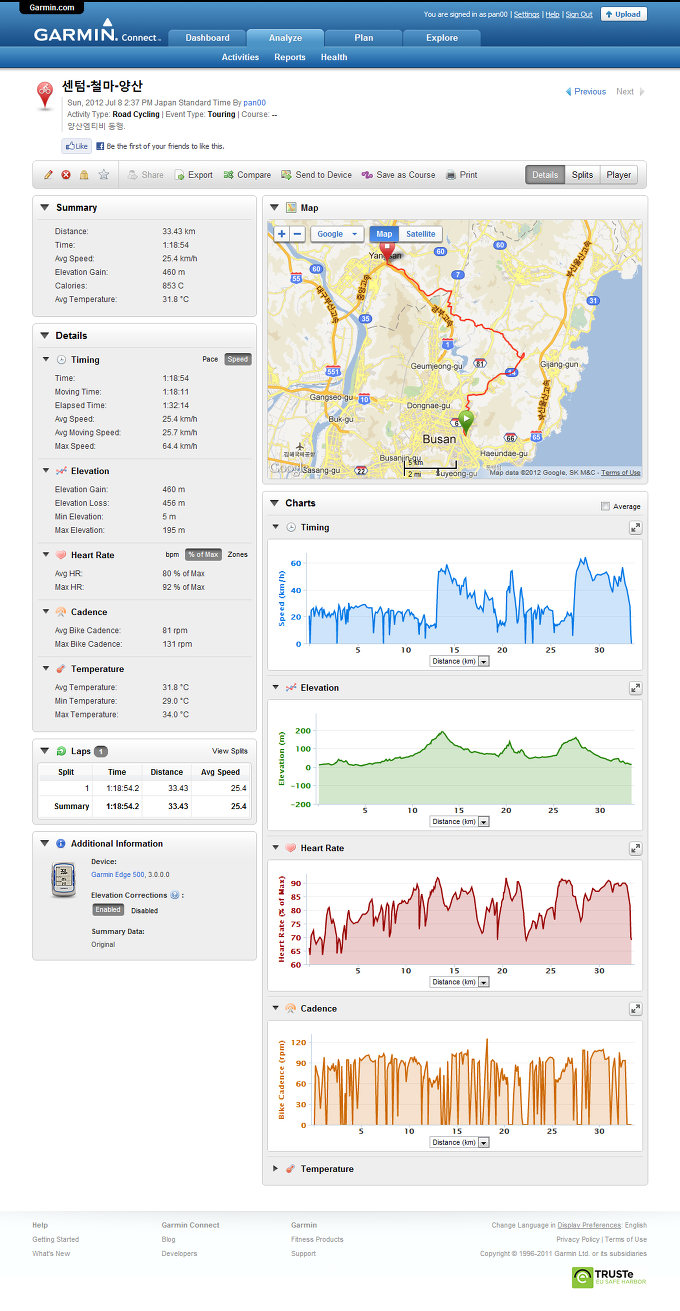Switch timing display to Pace

210,359
